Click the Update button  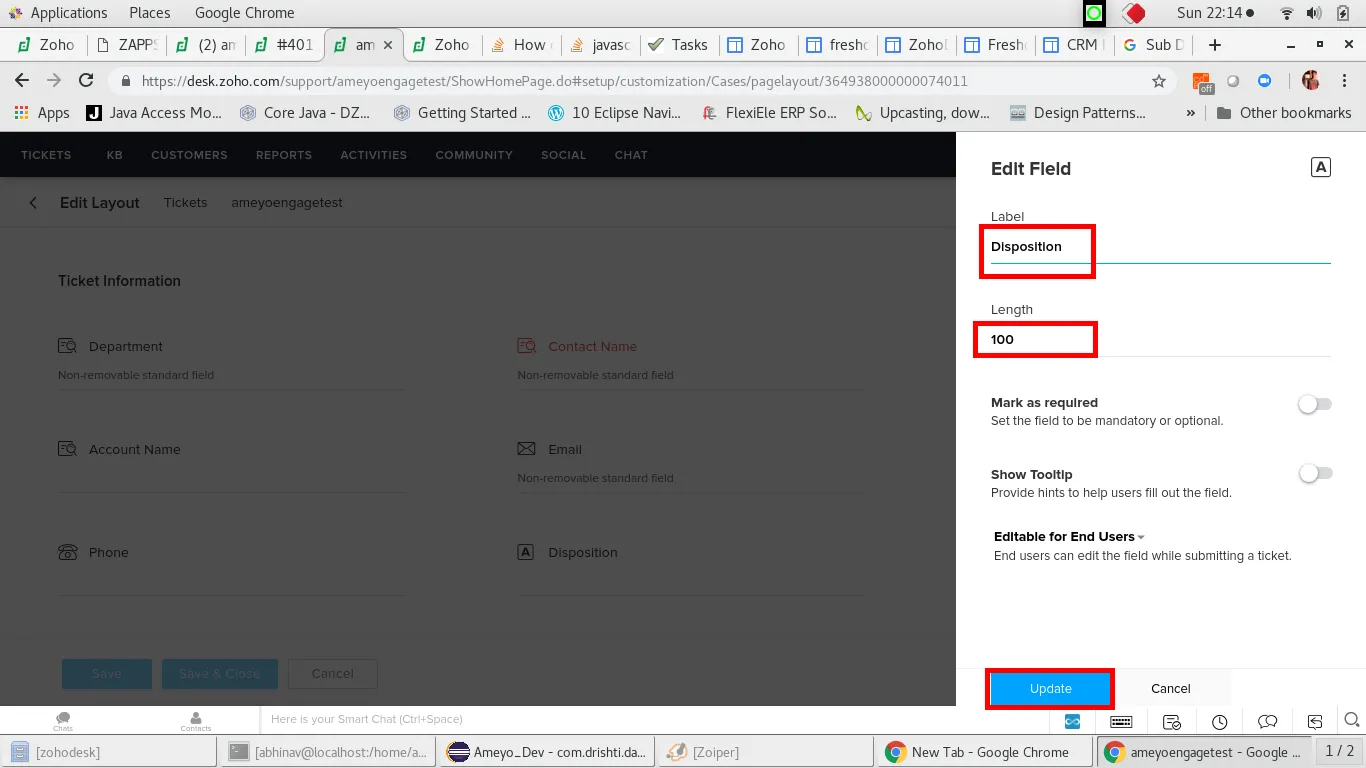(1050, 689)
